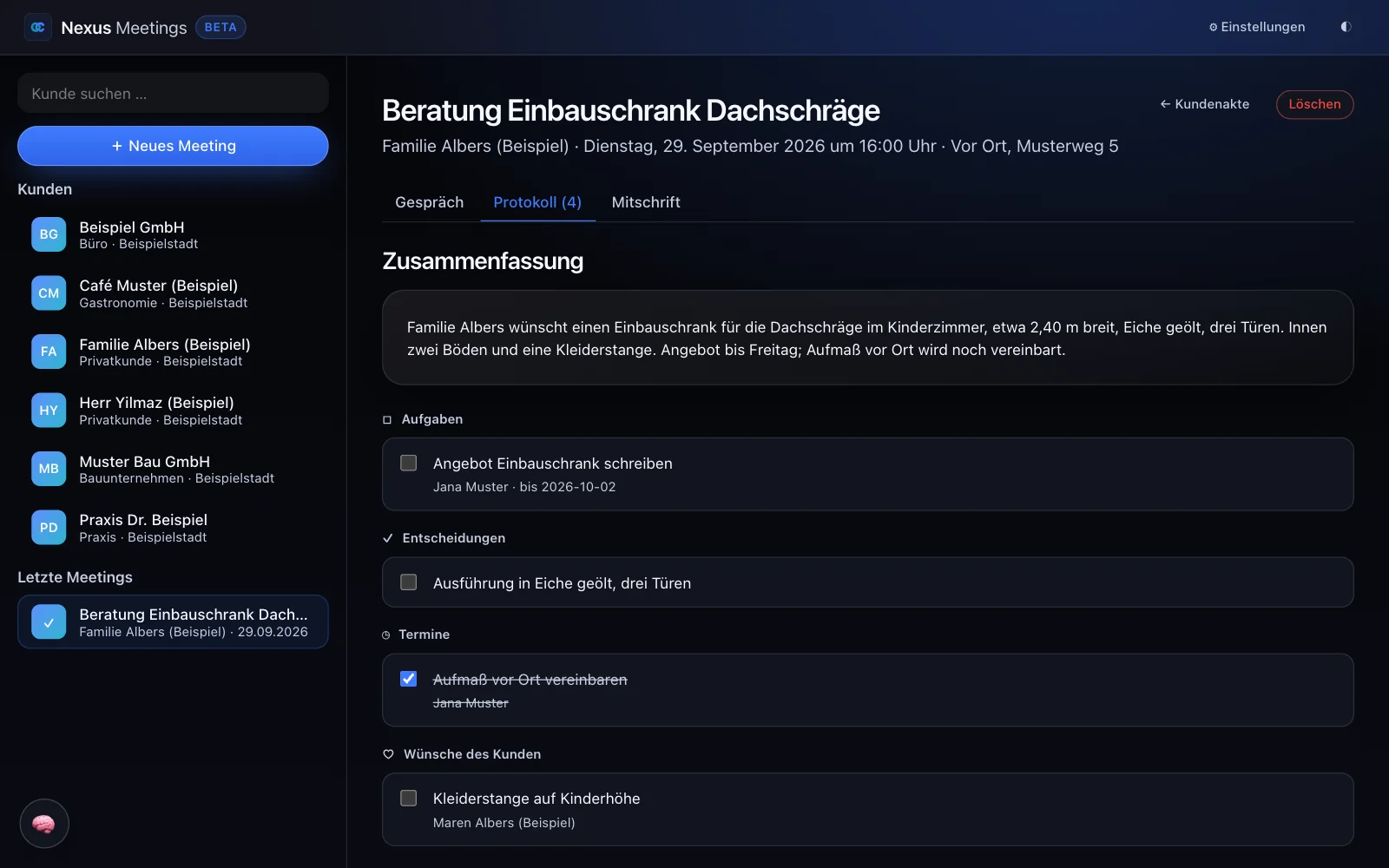Image resolution: width=1389 pixels, height=868 pixels.
Task: Focus the Kunde suchen search field
Action: click(173, 93)
